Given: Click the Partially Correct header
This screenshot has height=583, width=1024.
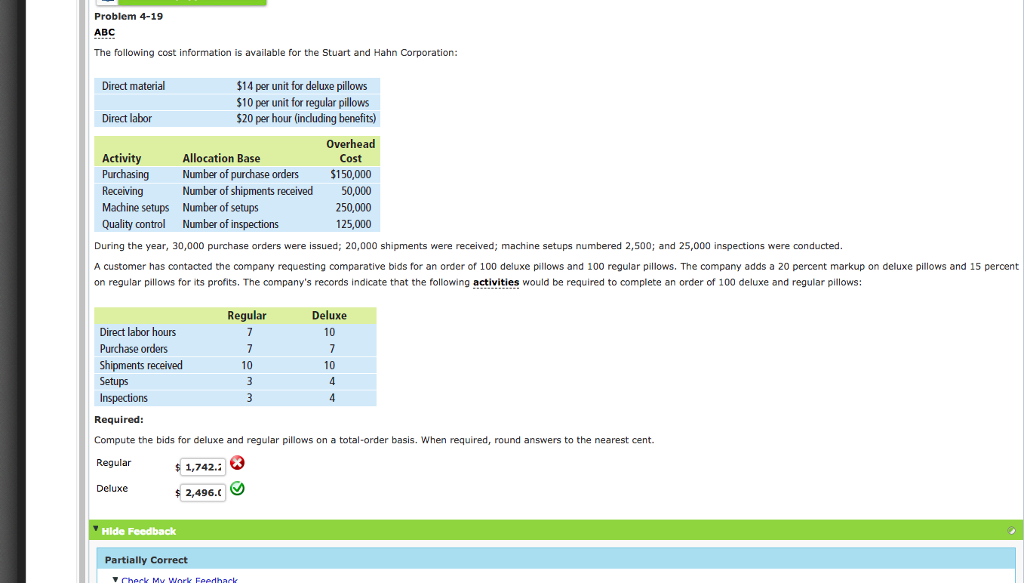Looking at the screenshot, I should (x=144, y=559).
